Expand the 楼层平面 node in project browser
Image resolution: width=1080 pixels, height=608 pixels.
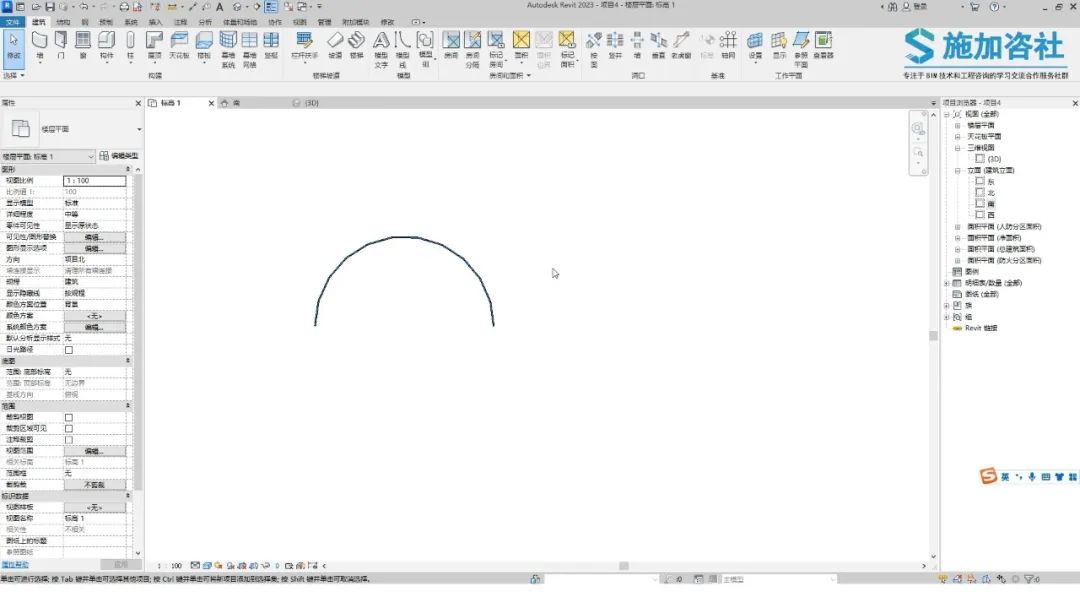(x=957, y=125)
